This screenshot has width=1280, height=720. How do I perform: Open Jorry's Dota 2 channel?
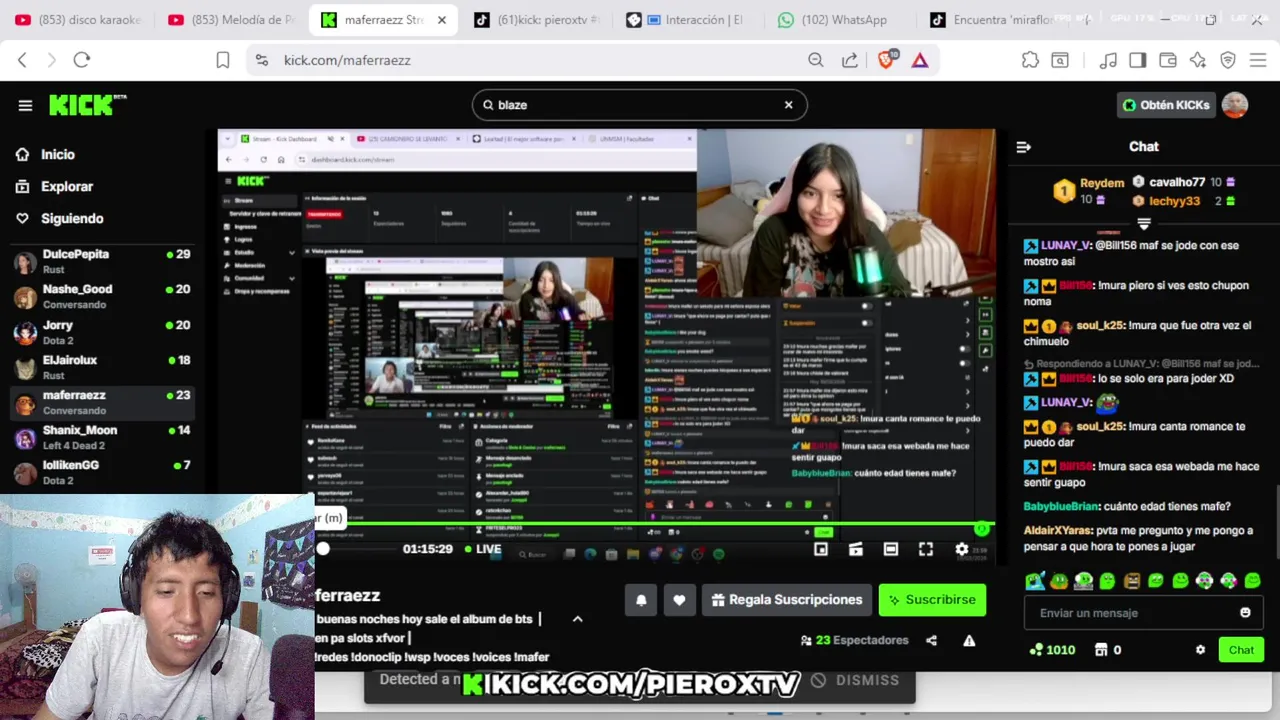tap(101, 332)
